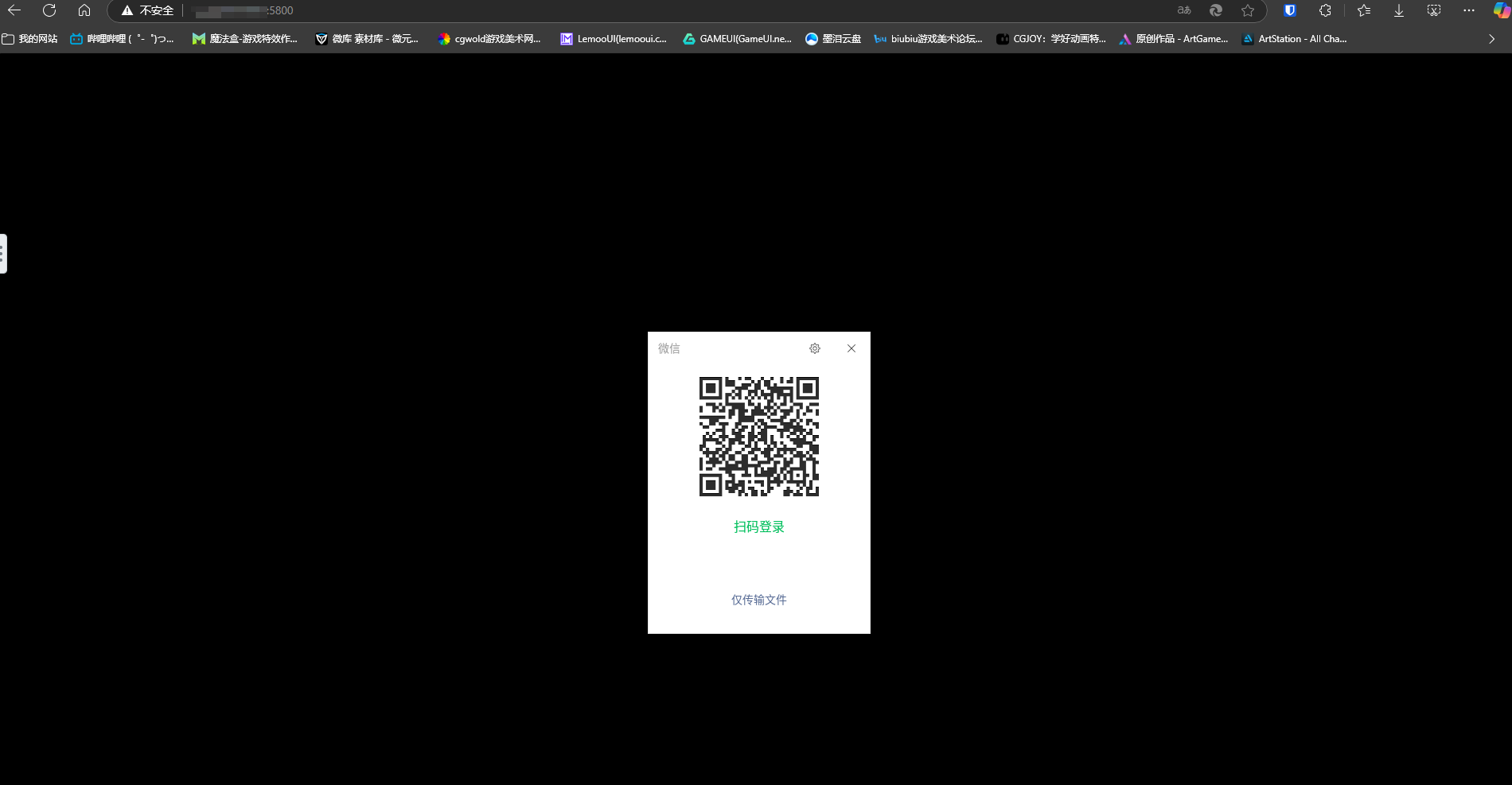Screen dimensions: 1512x785
Task: Click the Edge swirl icon in address bar
Action: pyautogui.click(x=1216, y=10)
